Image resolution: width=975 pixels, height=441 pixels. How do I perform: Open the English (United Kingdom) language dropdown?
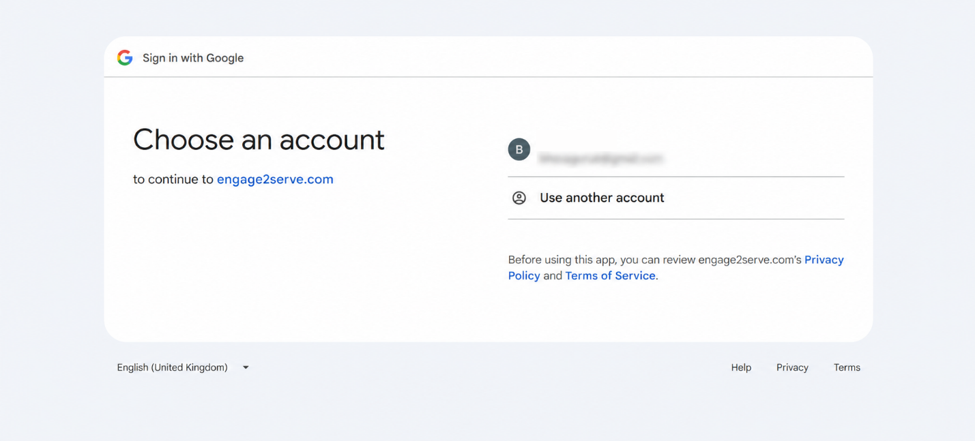183,368
